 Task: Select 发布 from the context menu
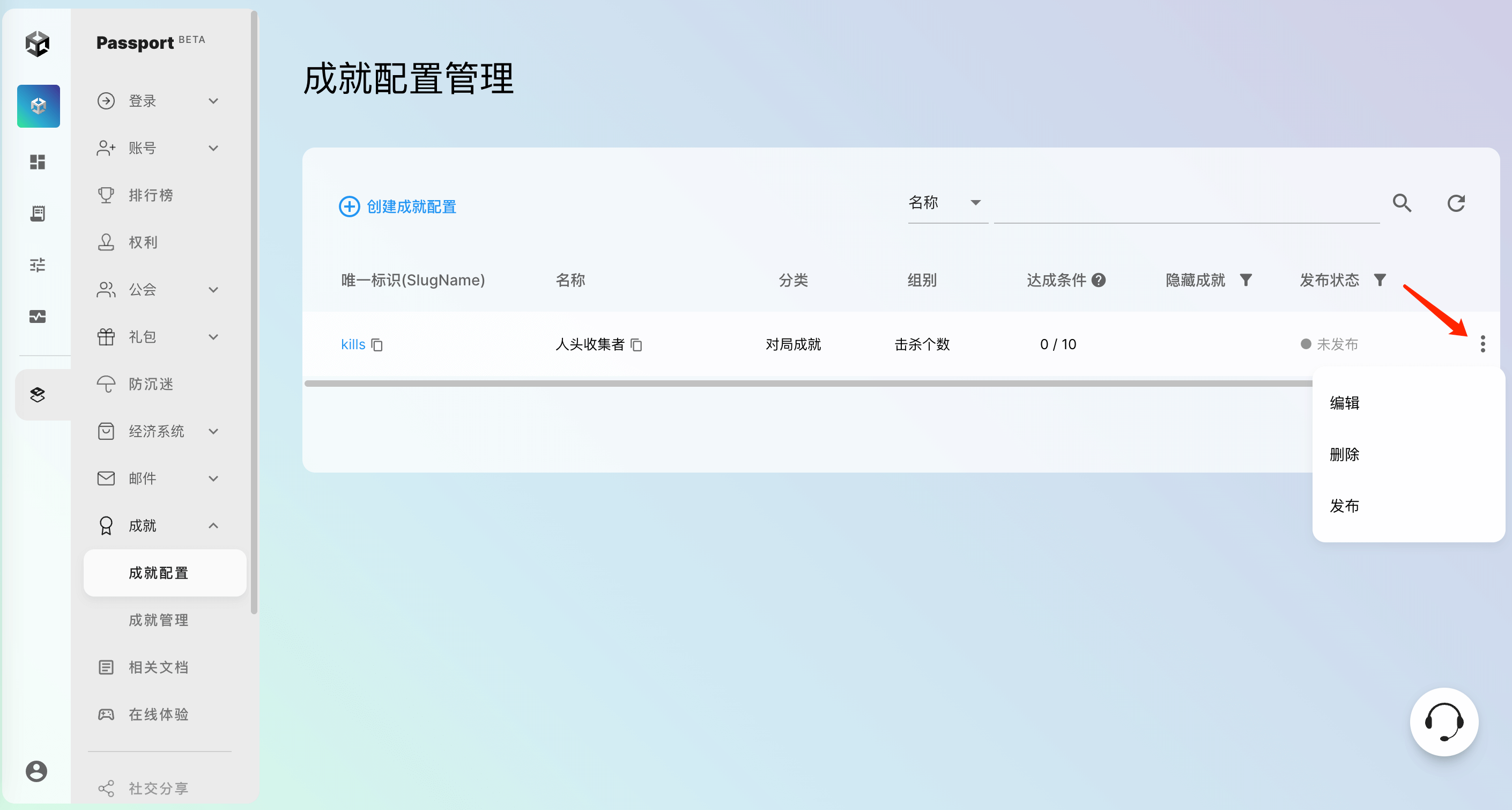(1345, 506)
